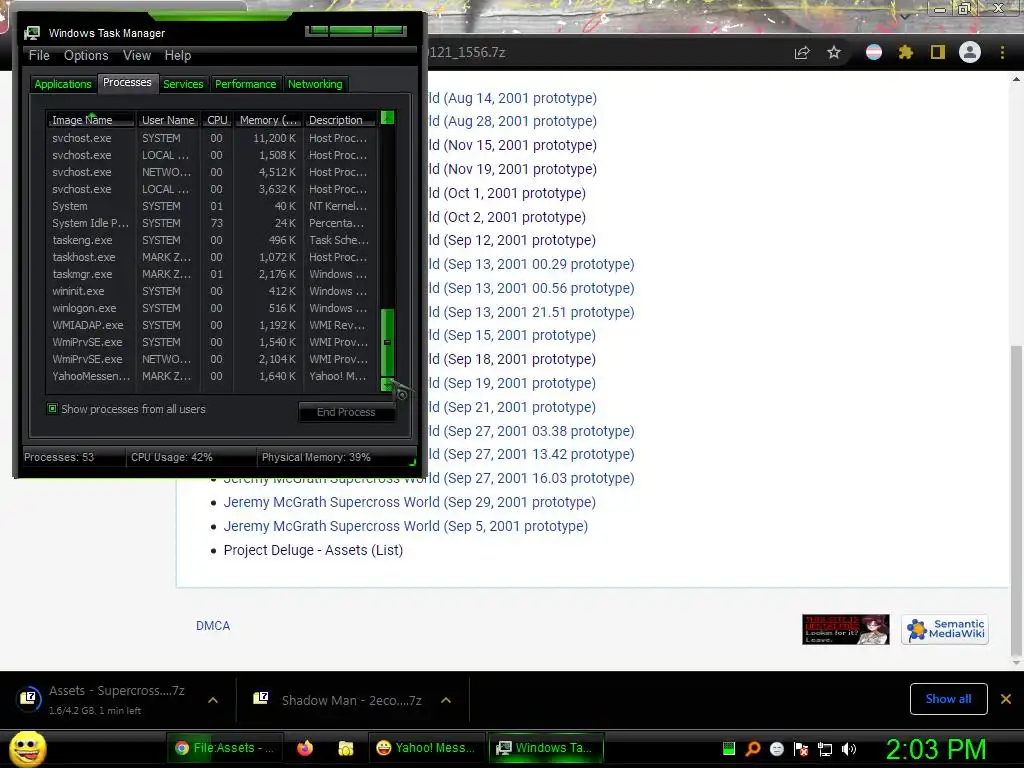1024x768 pixels.
Task: Sort processes by Image Name column
Action: pos(90,120)
